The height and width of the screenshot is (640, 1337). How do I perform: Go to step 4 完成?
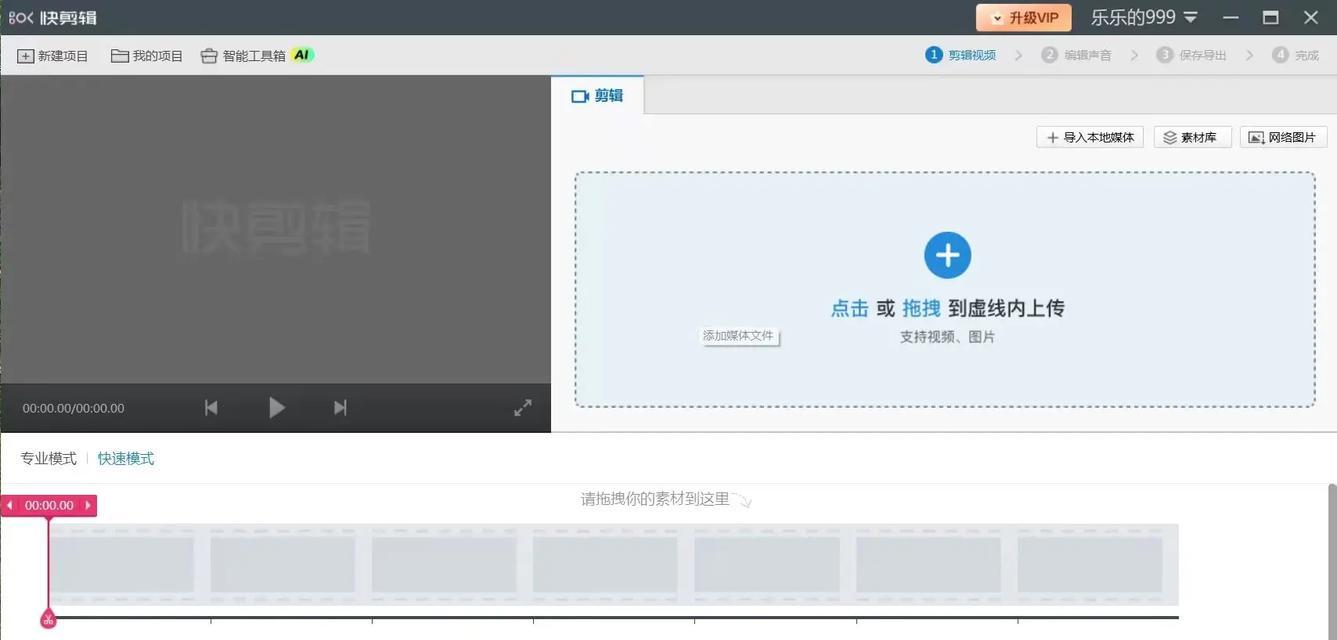click(x=1295, y=55)
